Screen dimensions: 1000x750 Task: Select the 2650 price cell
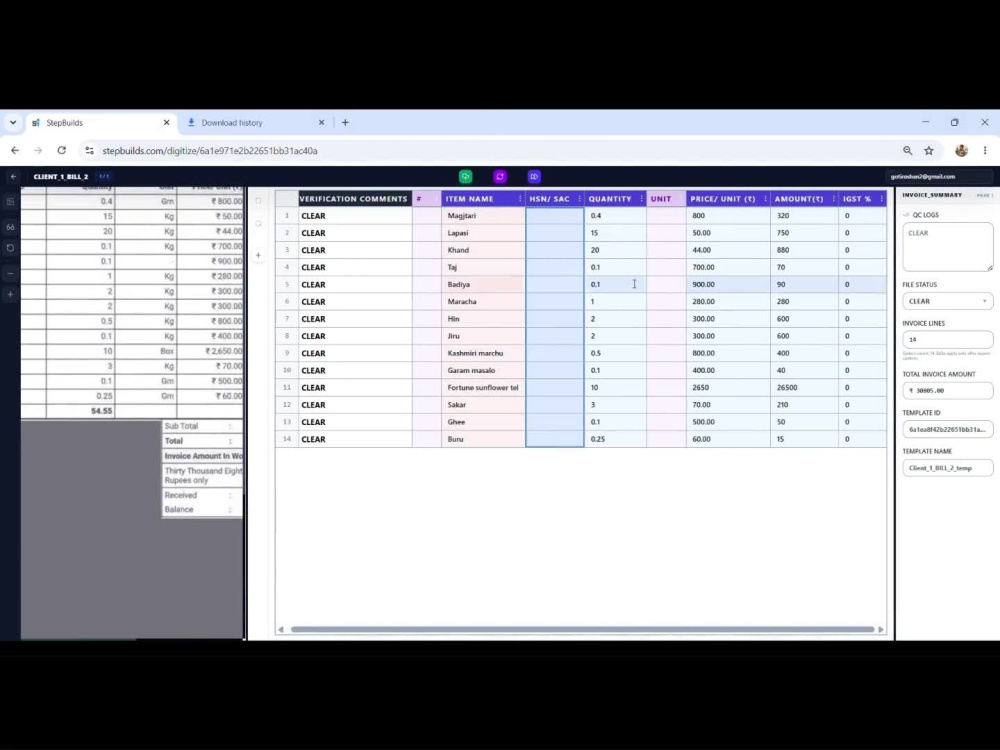click(728, 387)
